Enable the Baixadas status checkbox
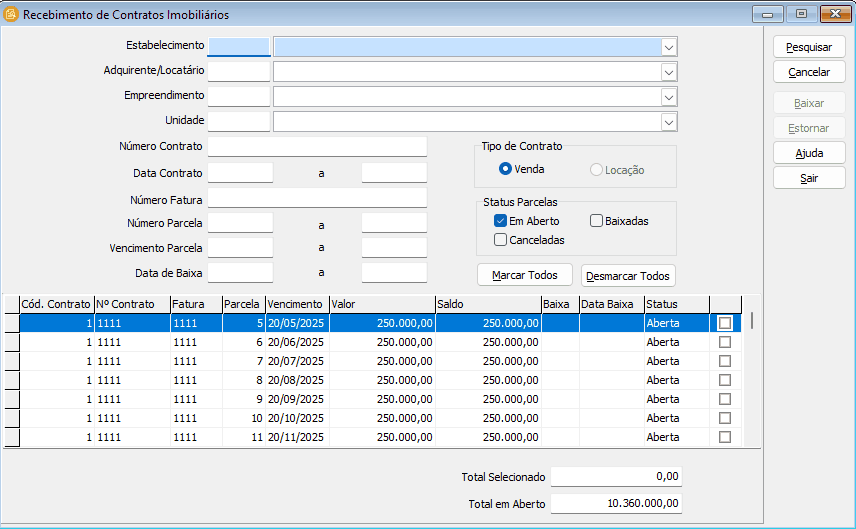Viewport: 856px width, 529px height. pyautogui.click(x=597, y=221)
